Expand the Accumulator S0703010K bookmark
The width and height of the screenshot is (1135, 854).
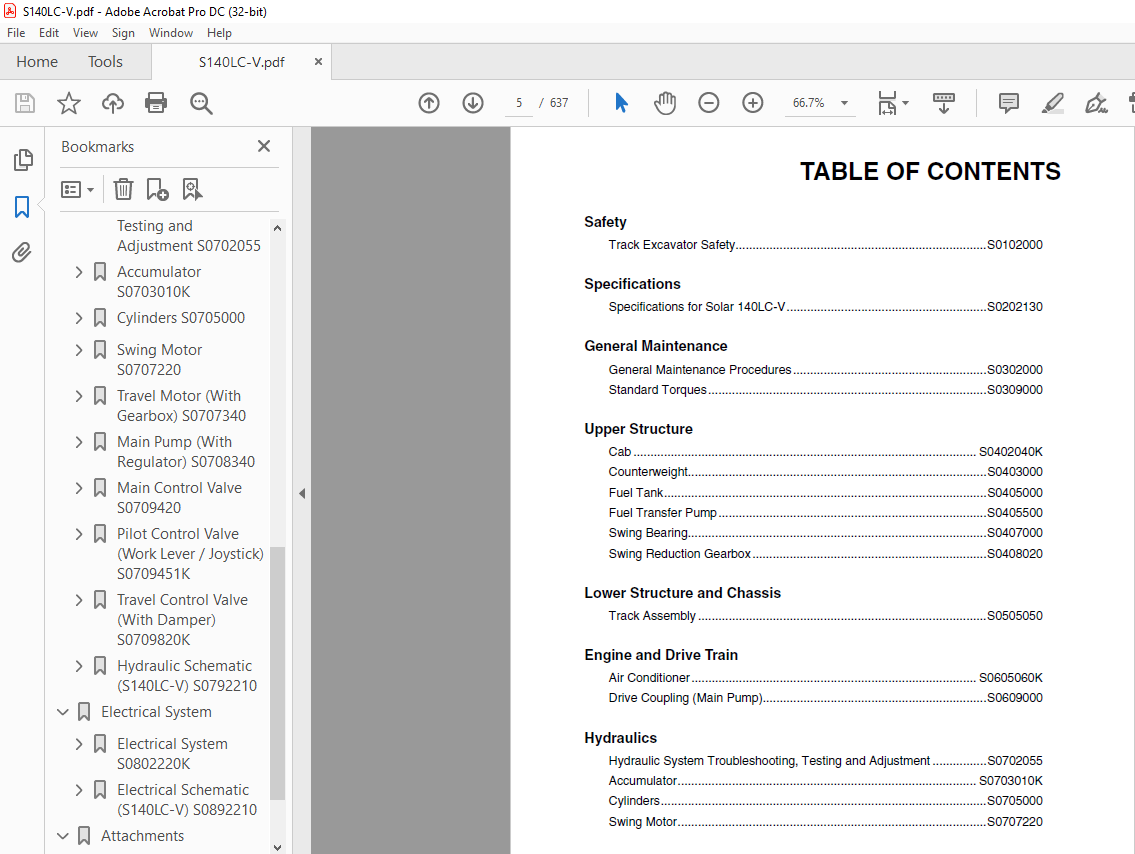coord(79,272)
